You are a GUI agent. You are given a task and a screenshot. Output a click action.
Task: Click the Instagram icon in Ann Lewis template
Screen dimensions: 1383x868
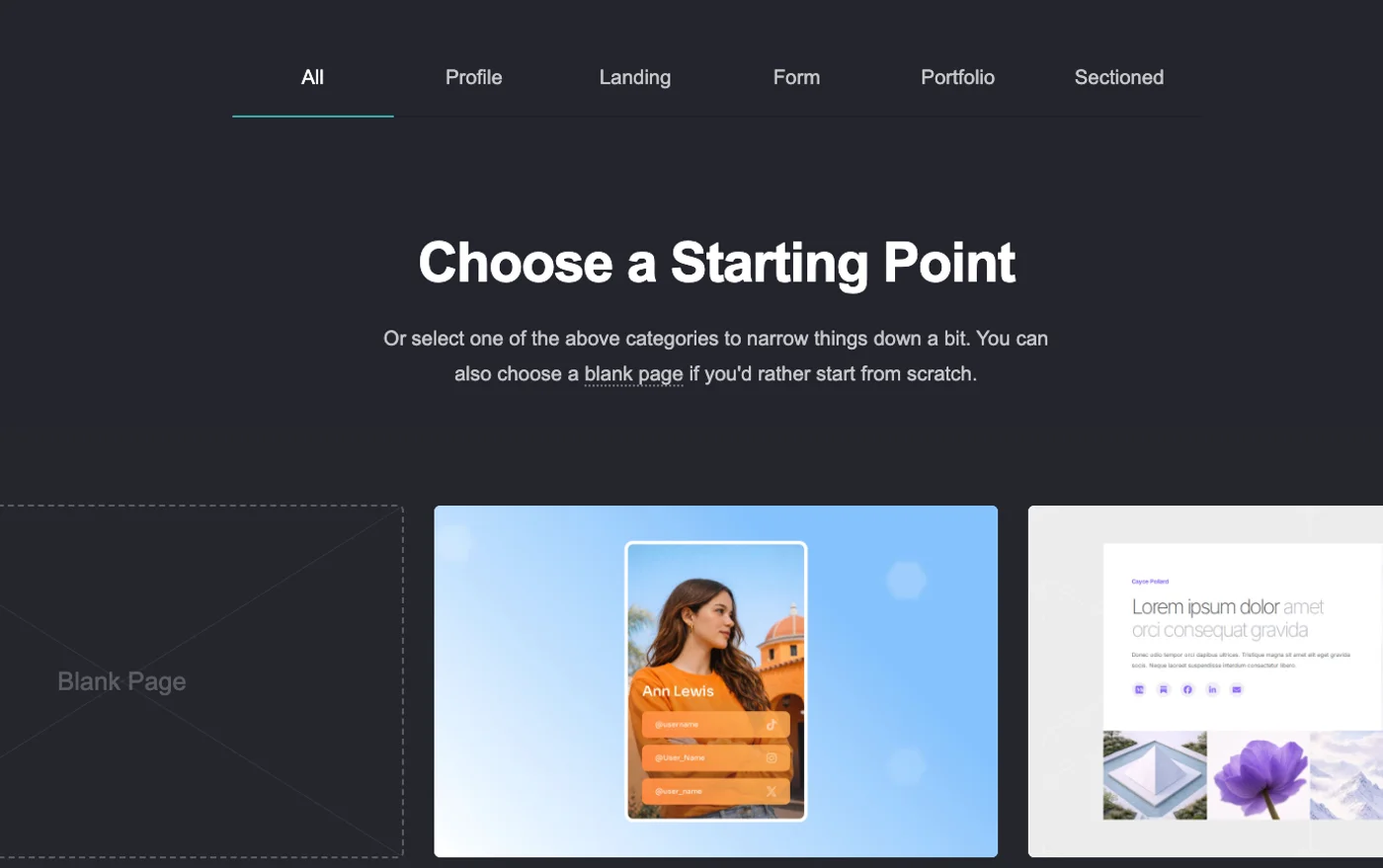pos(772,758)
